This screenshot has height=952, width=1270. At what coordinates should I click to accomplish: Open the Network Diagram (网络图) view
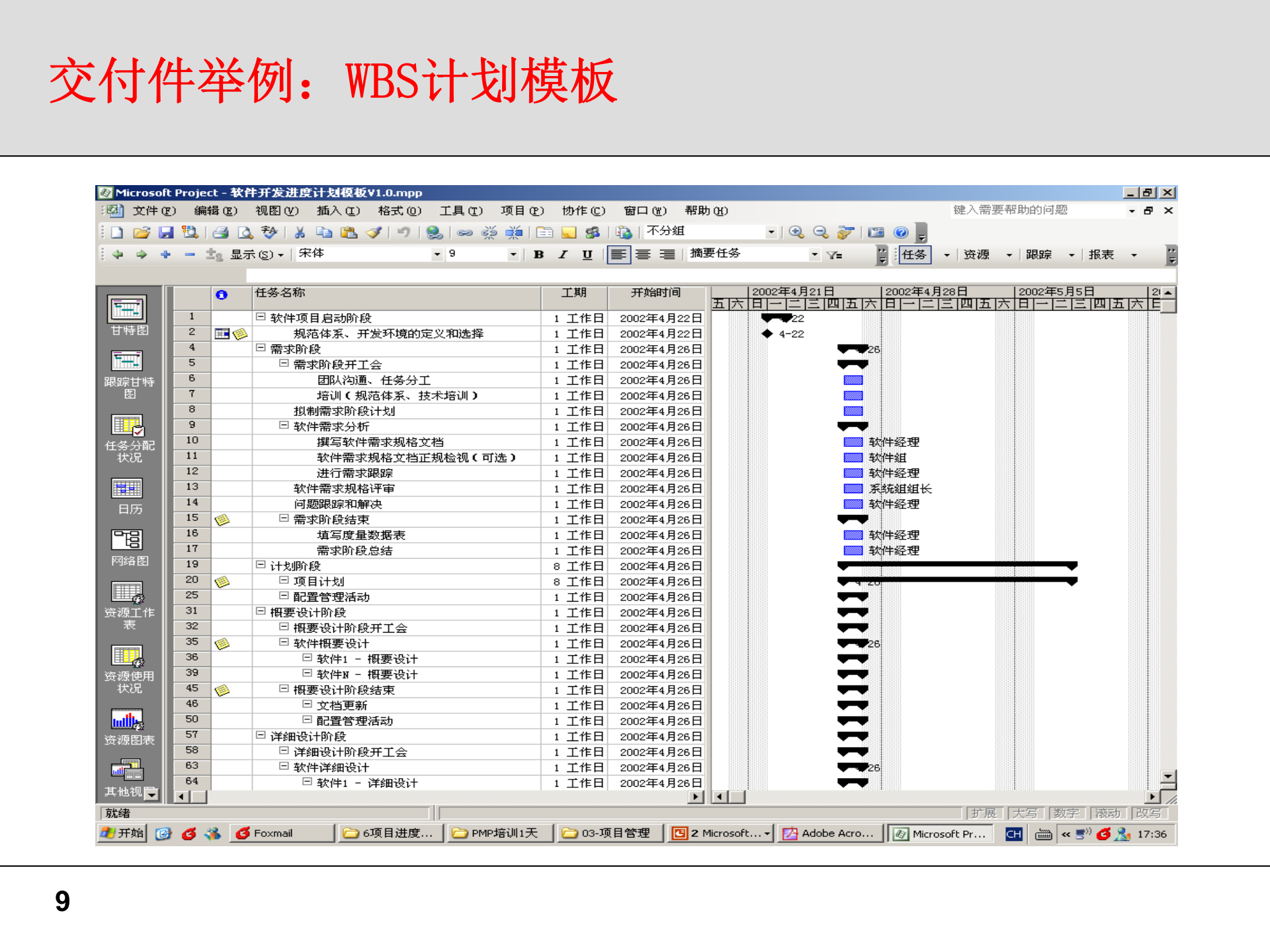[x=128, y=542]
